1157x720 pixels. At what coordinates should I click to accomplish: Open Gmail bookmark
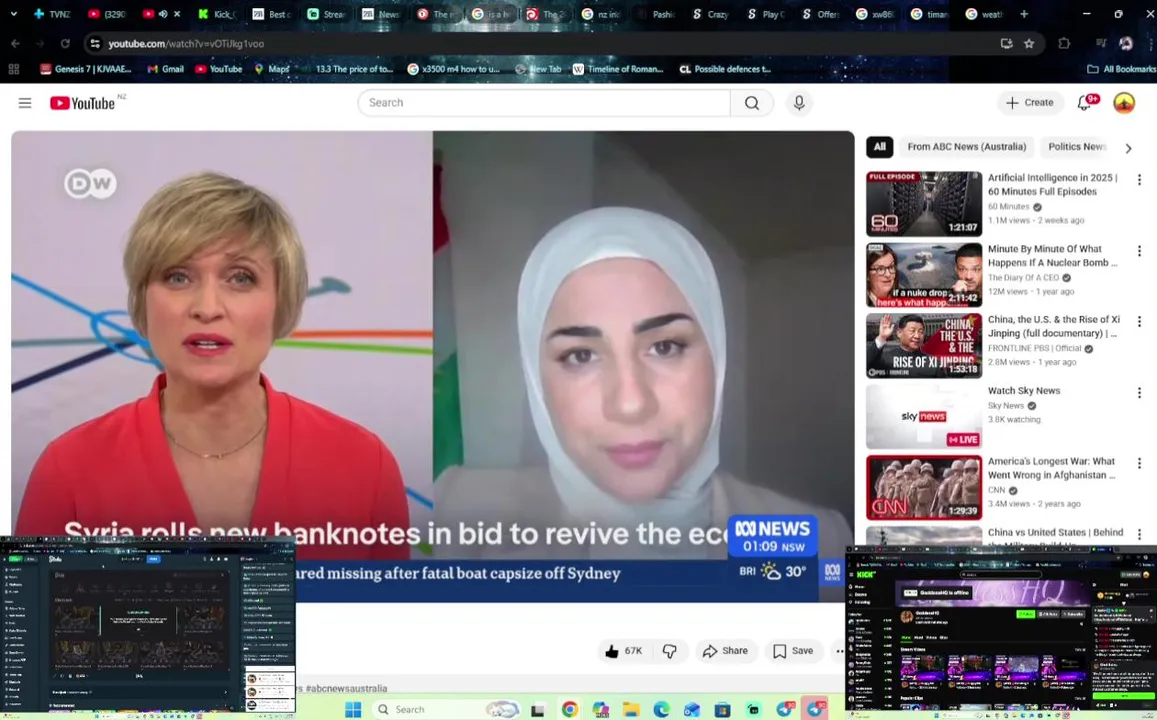[165, 69]
